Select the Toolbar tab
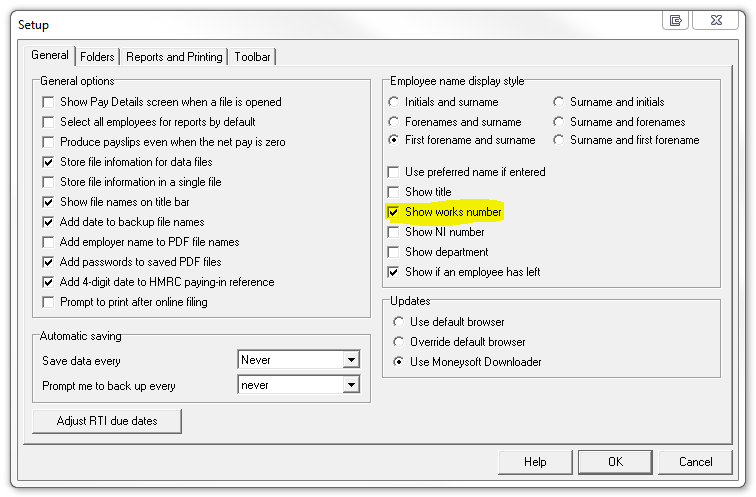The image size is (756, 497). click(x=252, y=57)
